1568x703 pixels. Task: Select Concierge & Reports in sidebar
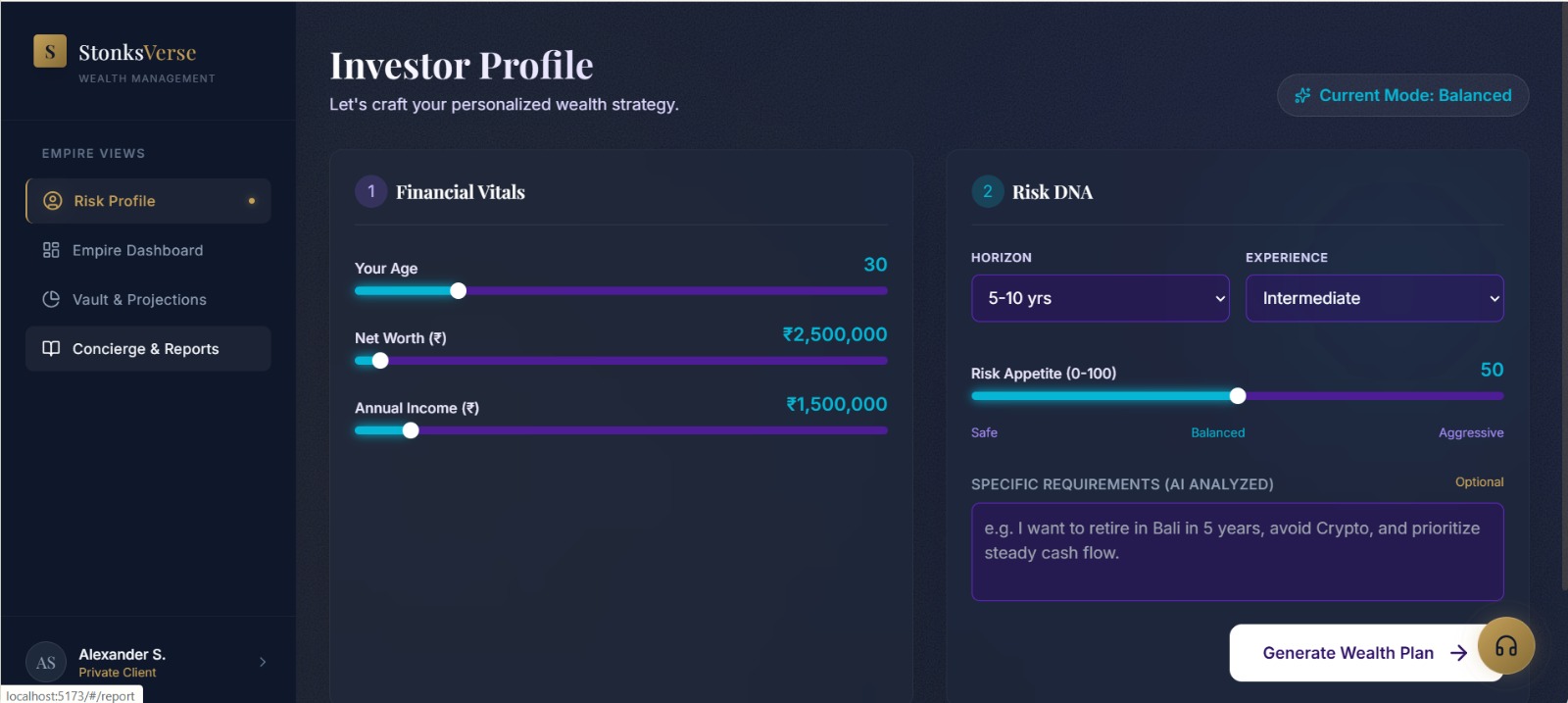pos(145,349)
